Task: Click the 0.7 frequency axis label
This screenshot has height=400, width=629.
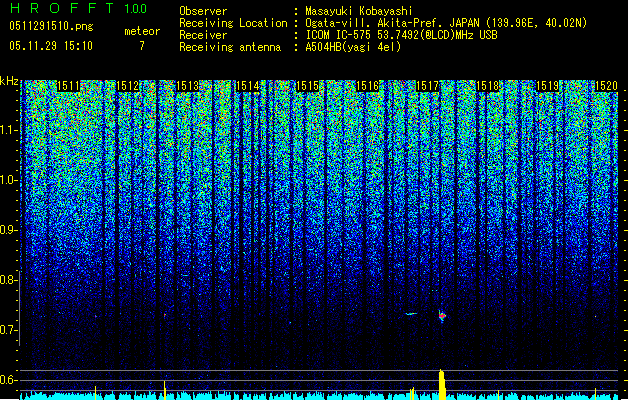Action: tap(9, 330)
